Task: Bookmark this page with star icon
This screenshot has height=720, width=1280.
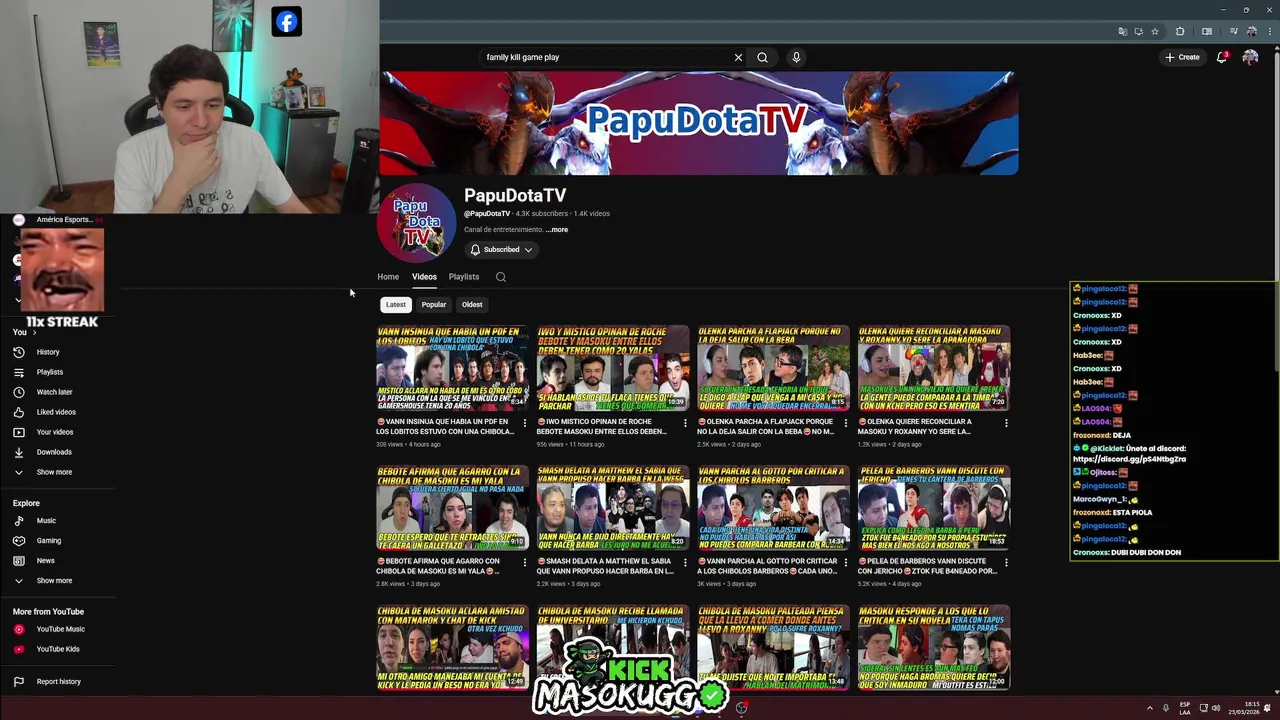Action: pyautogui.click(x=1155, y=31)
